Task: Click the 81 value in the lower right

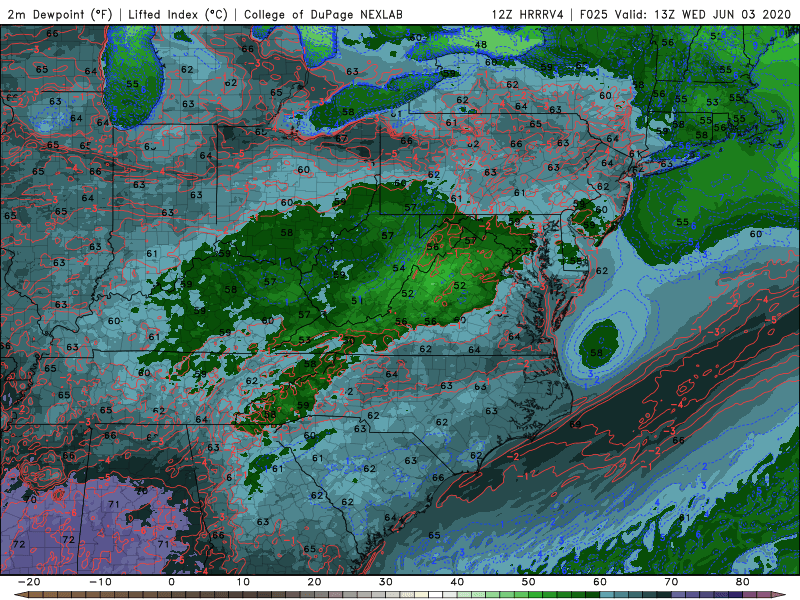Action: click(x=685, y=517)
